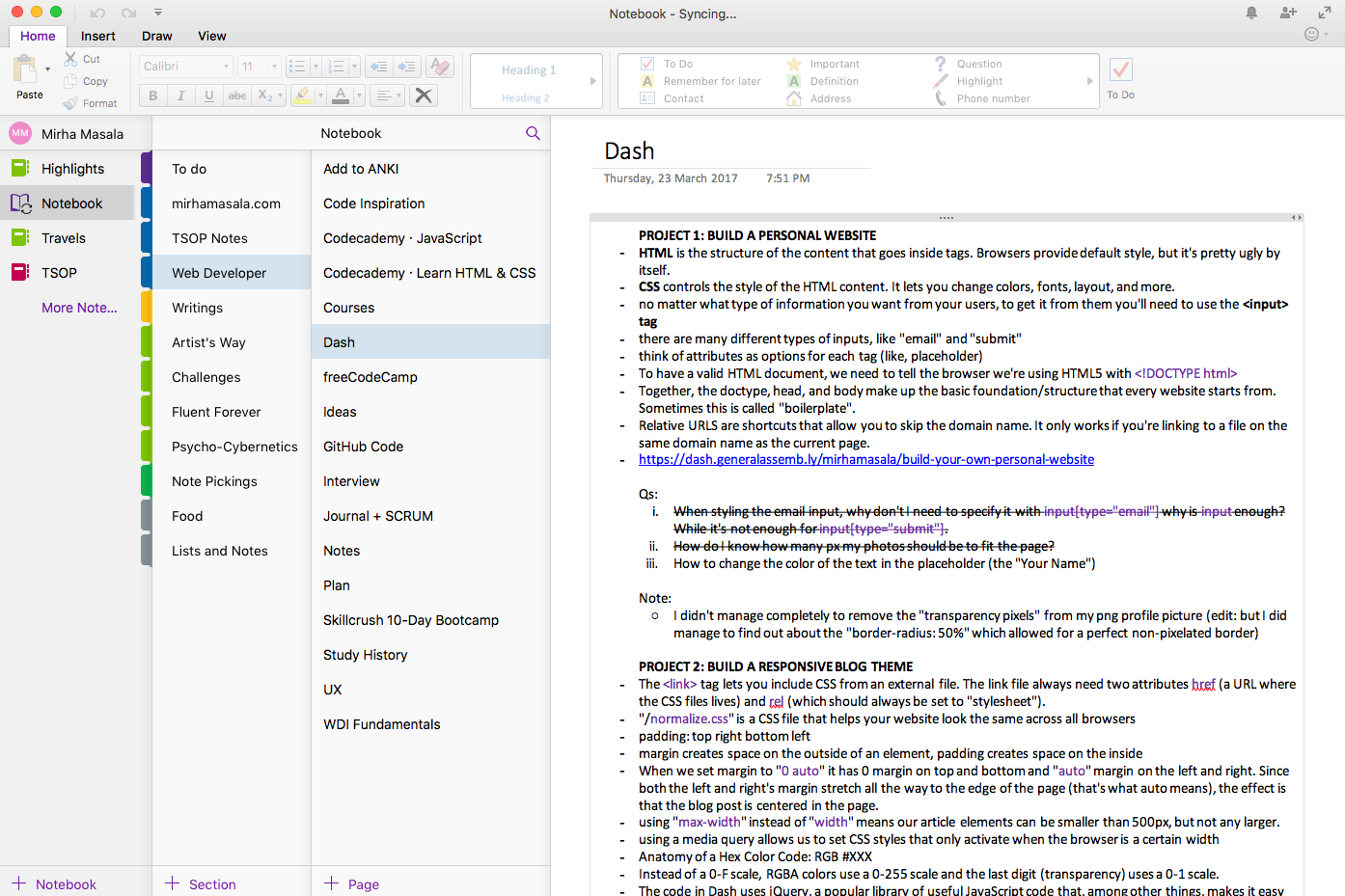This screenshot has height=896, width=1345.
Task: Open the Artist's Way section
Action: pos(231,342)
